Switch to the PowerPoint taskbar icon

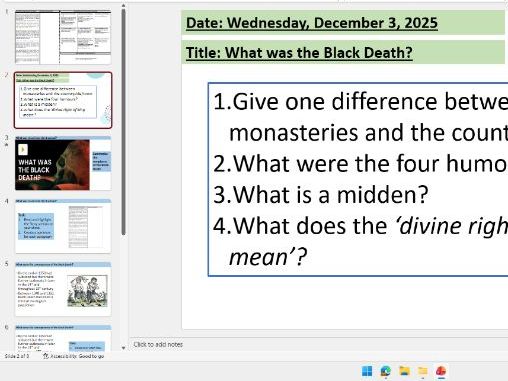pos(441,371)
